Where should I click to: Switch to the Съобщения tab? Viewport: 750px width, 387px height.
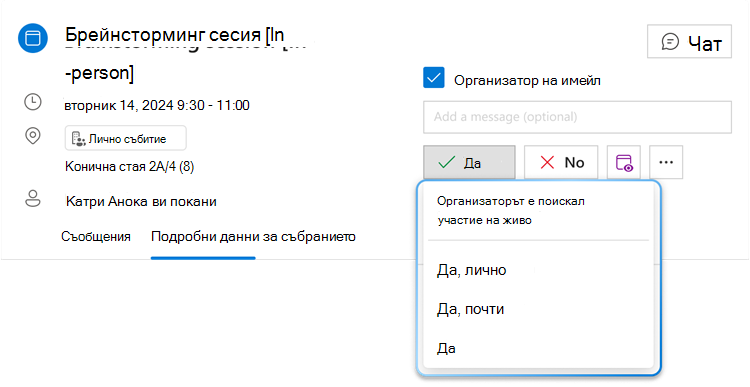click(x=96, y=236)
